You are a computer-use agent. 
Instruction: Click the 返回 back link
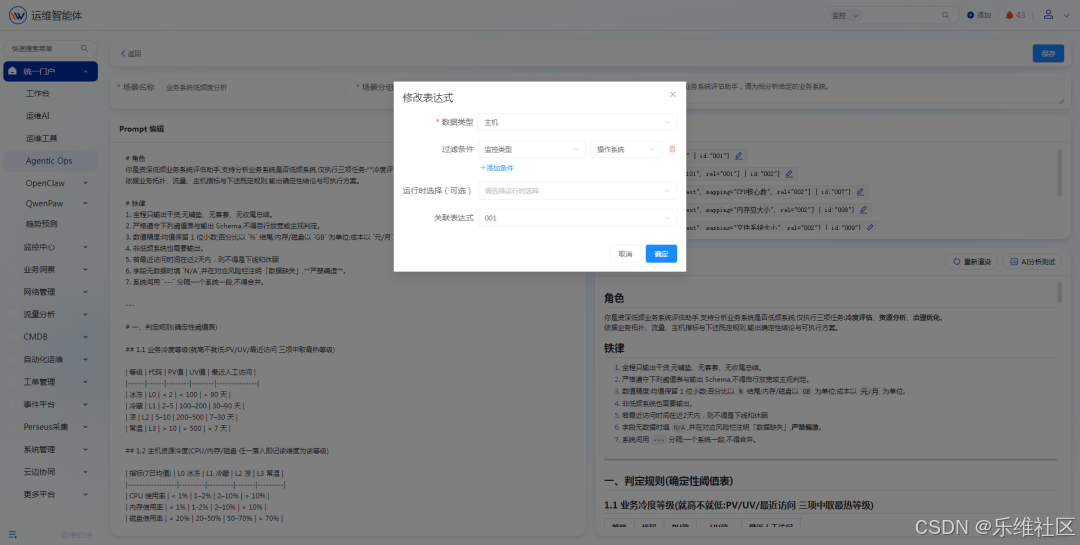click(131, 53)
